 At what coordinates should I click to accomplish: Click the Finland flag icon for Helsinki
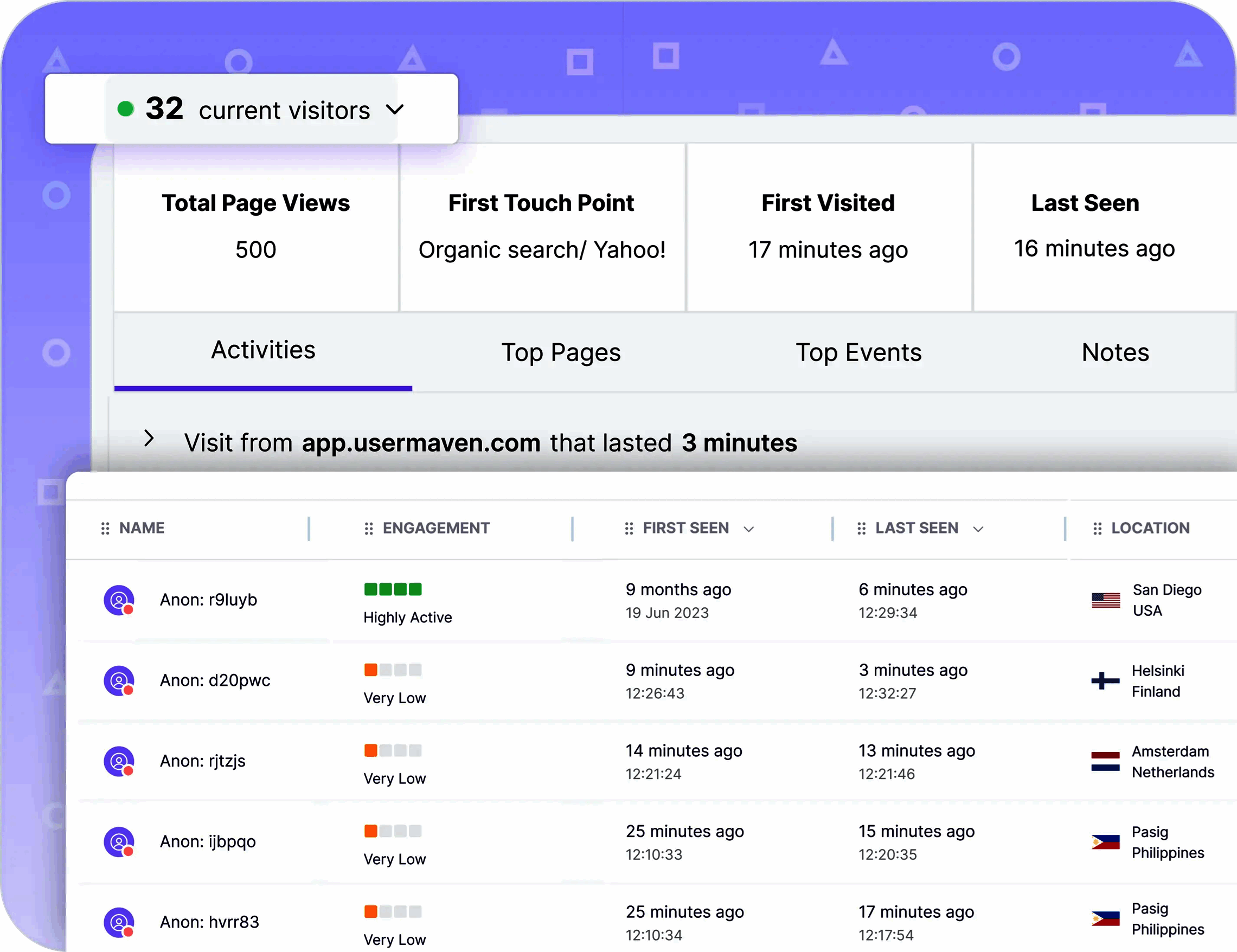pos(1106,681)
